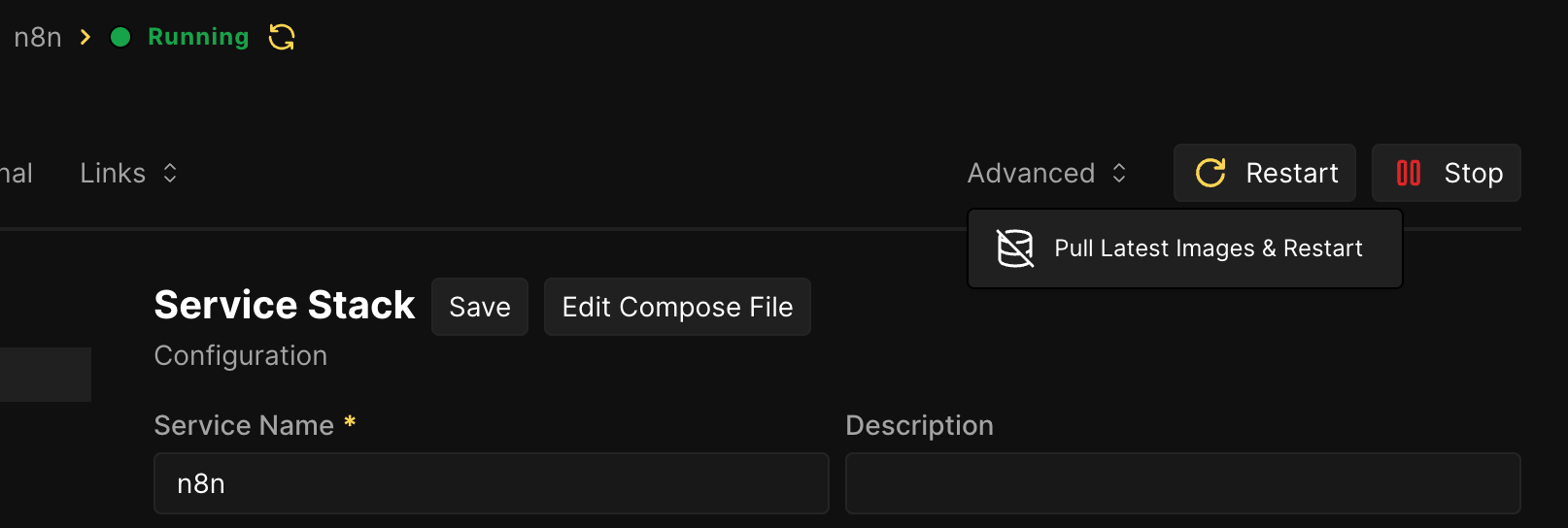Click the Service Stack heading
1568x528 pixels.
click(285, 305)
